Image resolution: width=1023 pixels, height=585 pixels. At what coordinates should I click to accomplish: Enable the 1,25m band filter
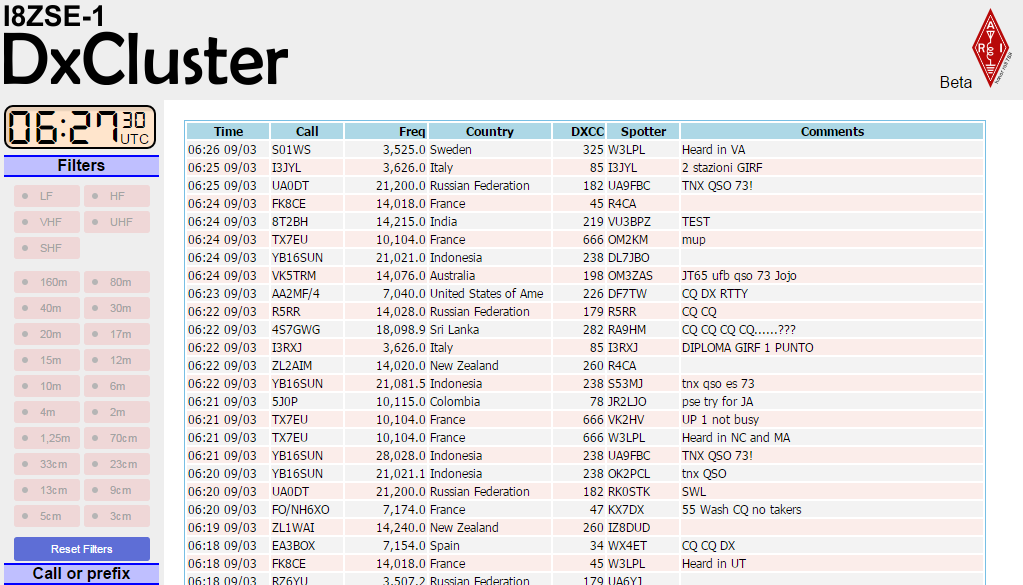(x=47, y=438)
